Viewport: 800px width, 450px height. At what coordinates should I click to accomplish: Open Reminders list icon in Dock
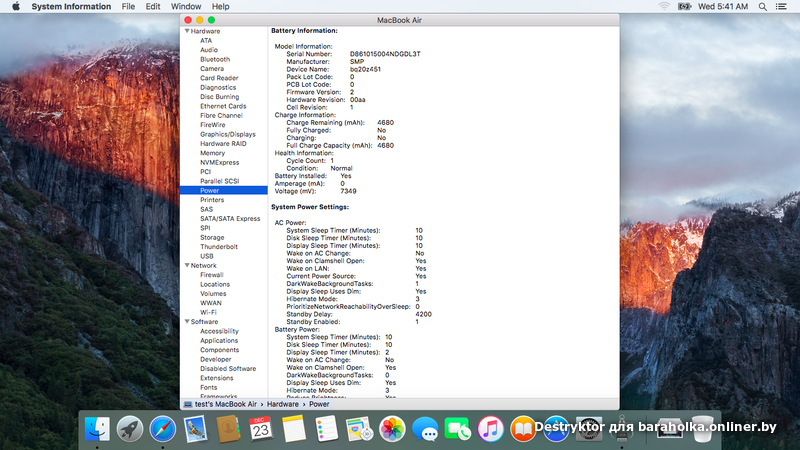pos(327,429)
